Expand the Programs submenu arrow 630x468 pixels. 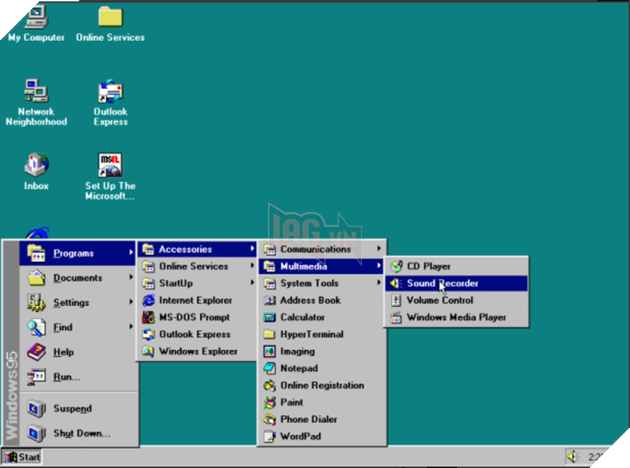pyautogui.click(x=131, y=253)
